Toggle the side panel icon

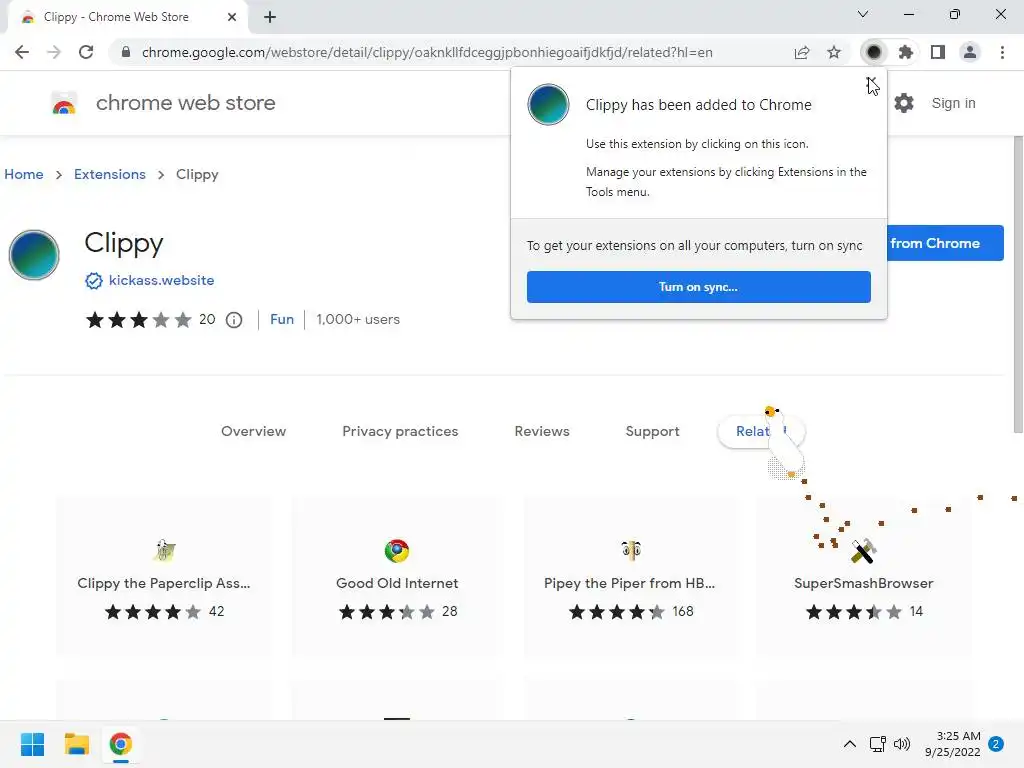tap(938, 52)
